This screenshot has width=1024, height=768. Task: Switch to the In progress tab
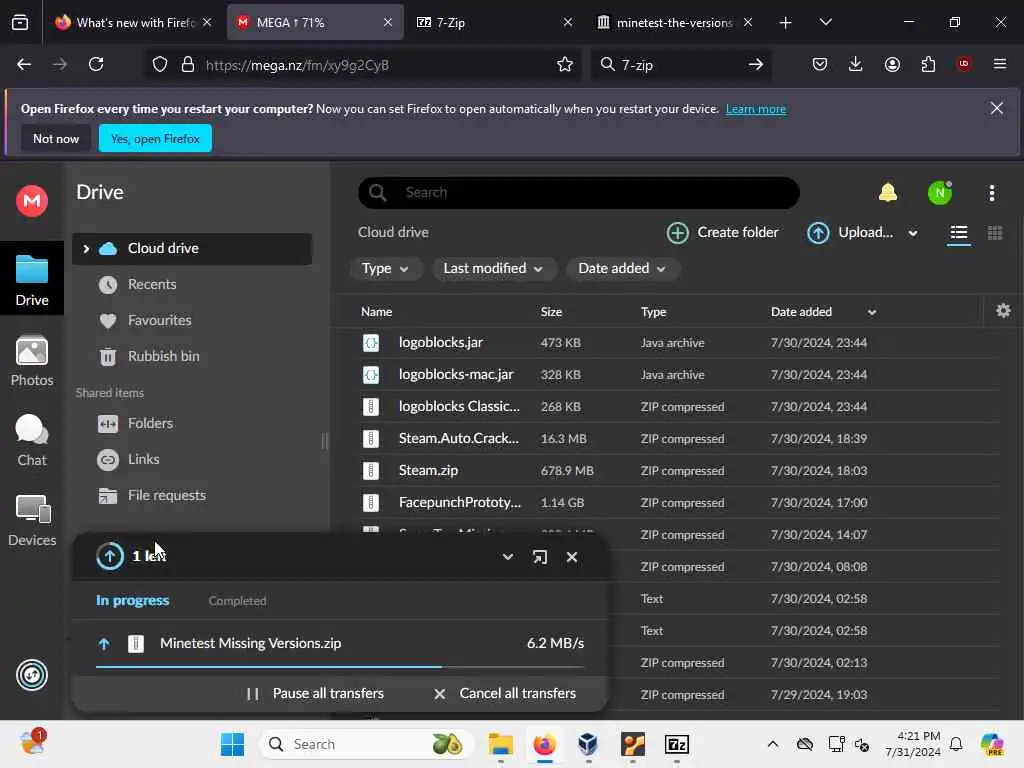pyautogui.click(x=133, y=600)
